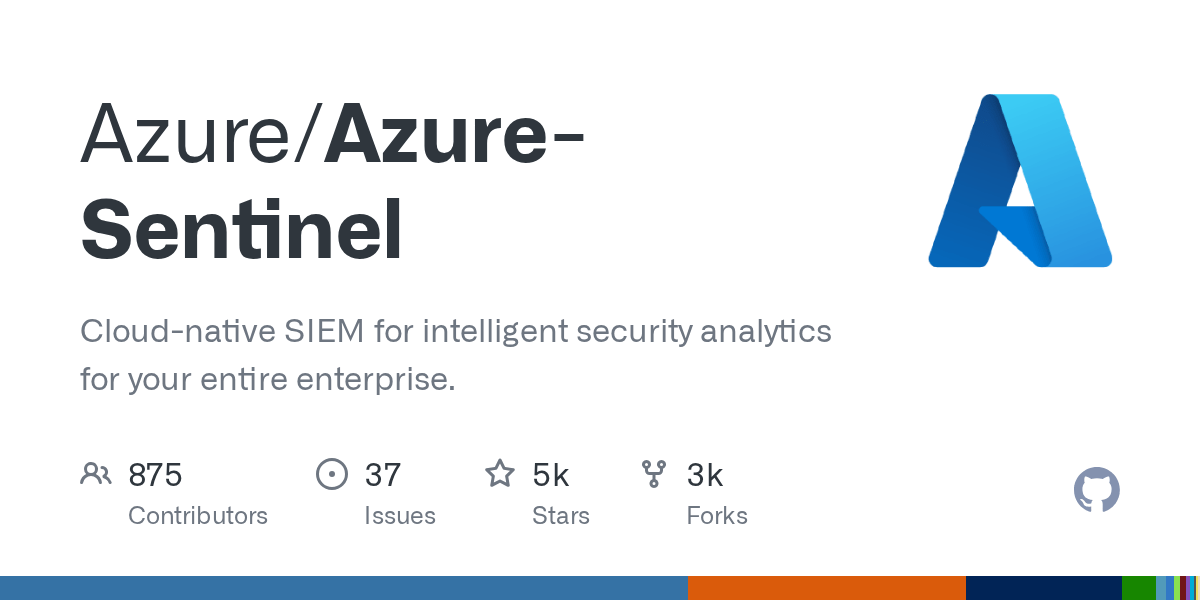The height and width of the screenshot is (600, 1200).
Task: Click the Forks branch icon
Action: 654,474
